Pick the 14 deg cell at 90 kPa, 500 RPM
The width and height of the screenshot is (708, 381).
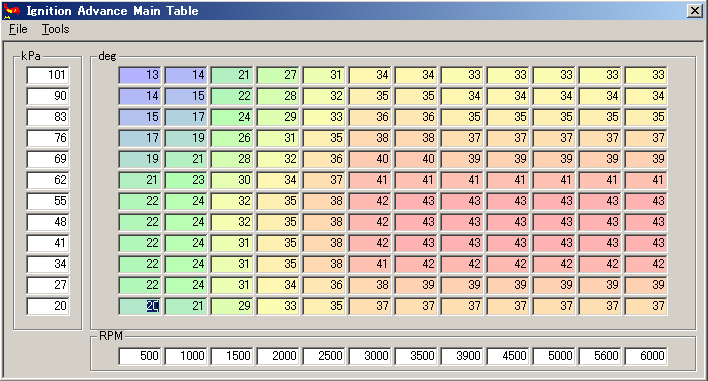140,96
